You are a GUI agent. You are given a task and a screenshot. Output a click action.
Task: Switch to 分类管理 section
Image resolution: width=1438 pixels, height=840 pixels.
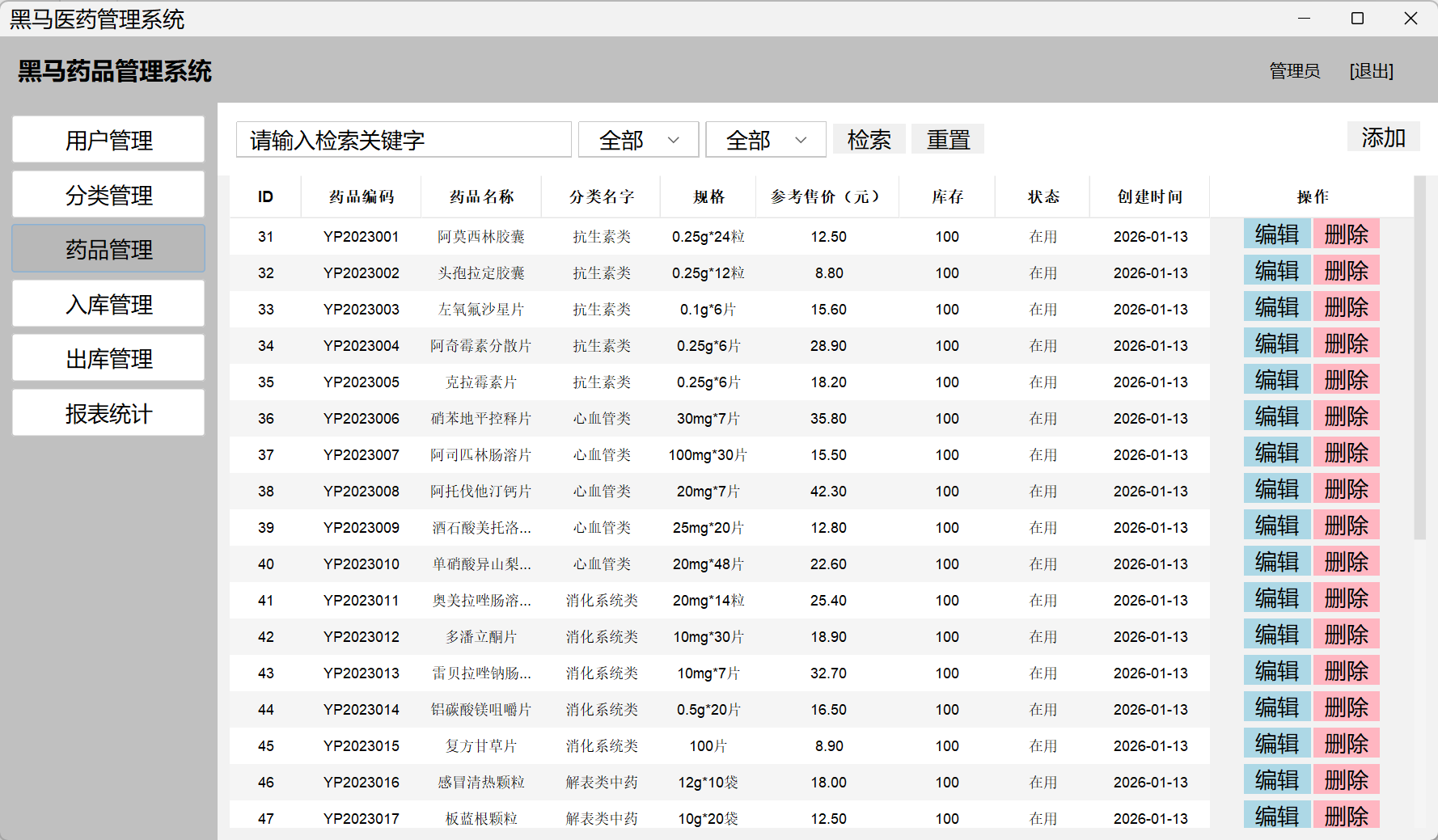click(x=108, y=195)
